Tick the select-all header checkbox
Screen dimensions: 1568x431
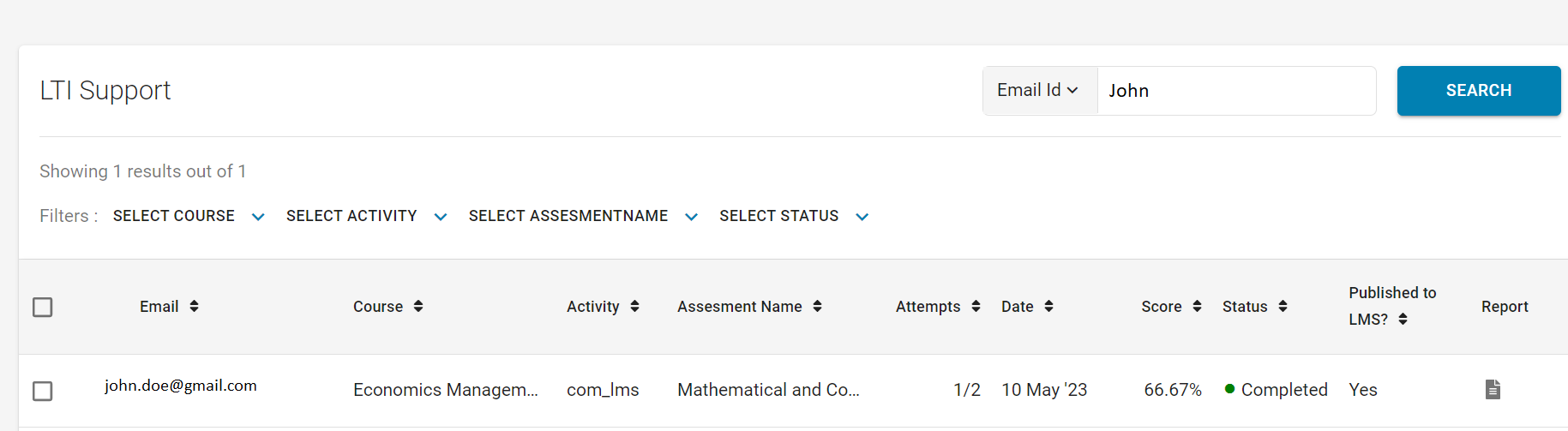point(42,307)
